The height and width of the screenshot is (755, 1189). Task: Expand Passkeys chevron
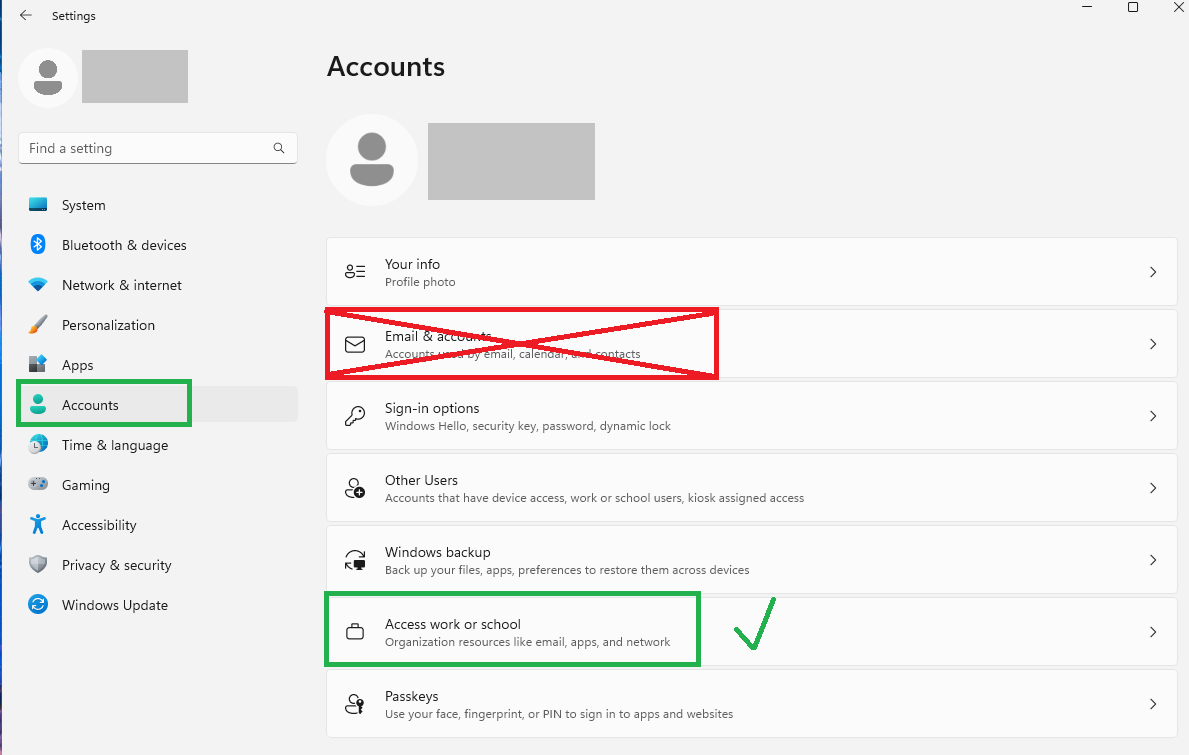tap(1153, 704)
